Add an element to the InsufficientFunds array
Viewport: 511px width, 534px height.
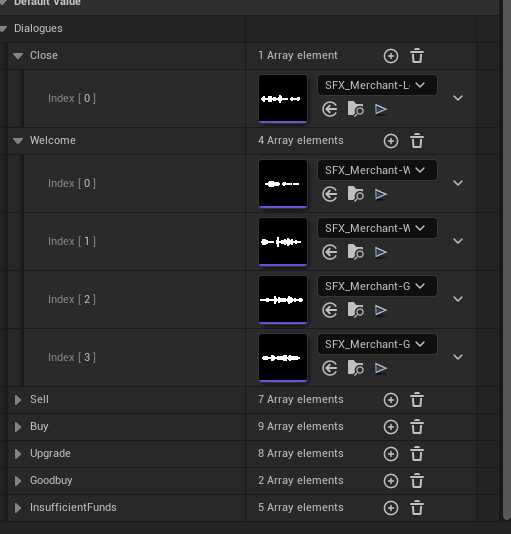pyautogui.click(x=391, y=508)
